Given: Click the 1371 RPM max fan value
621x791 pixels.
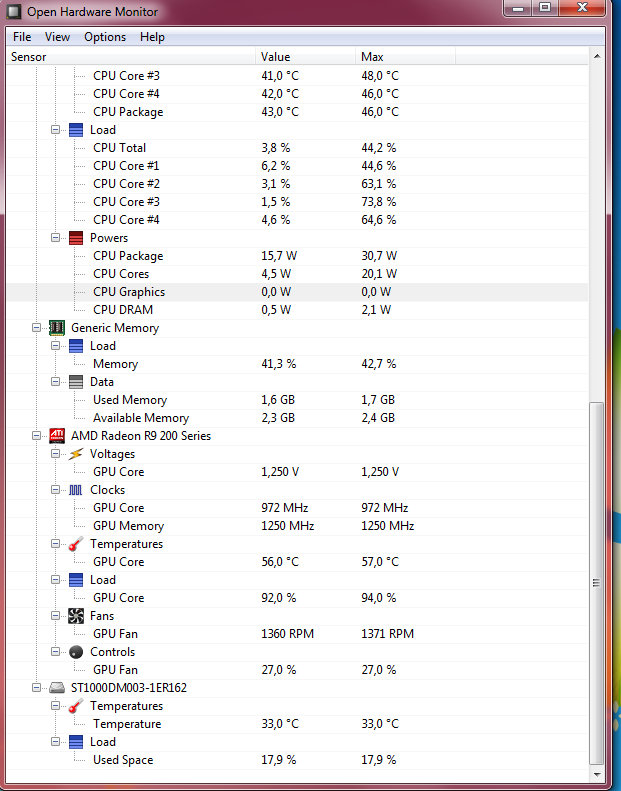Looking at the screenshot, I should (387, 634).
